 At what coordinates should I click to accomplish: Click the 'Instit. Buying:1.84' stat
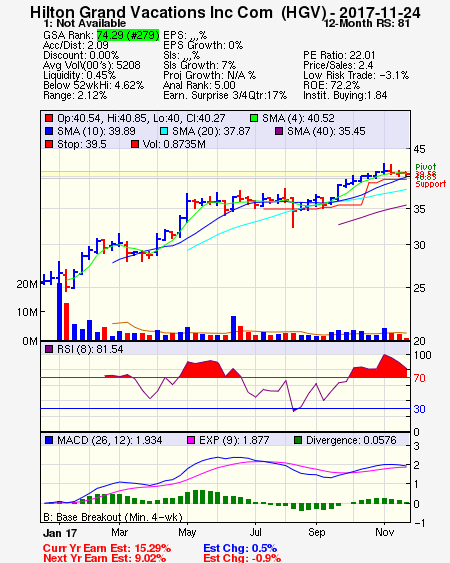[x=345, y=96]
